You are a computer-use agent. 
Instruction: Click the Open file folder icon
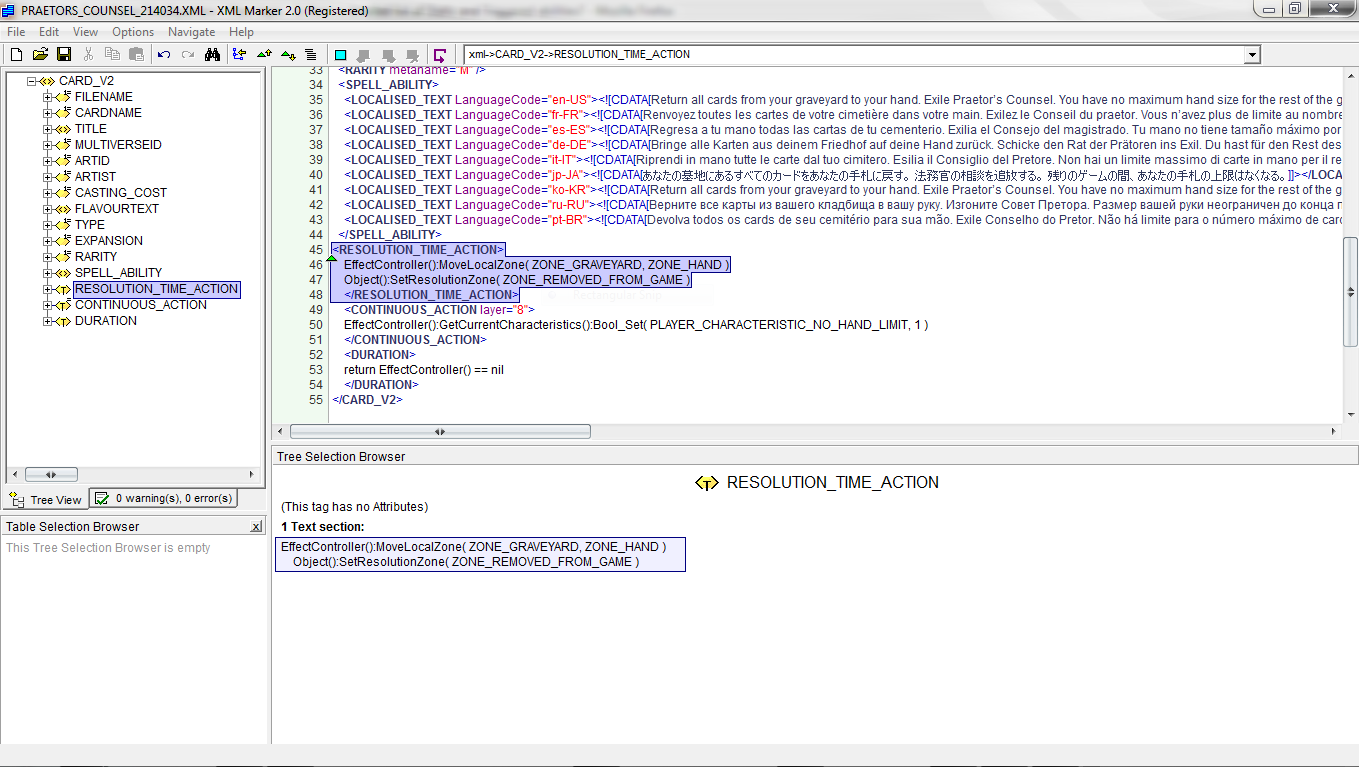point(40,54)
